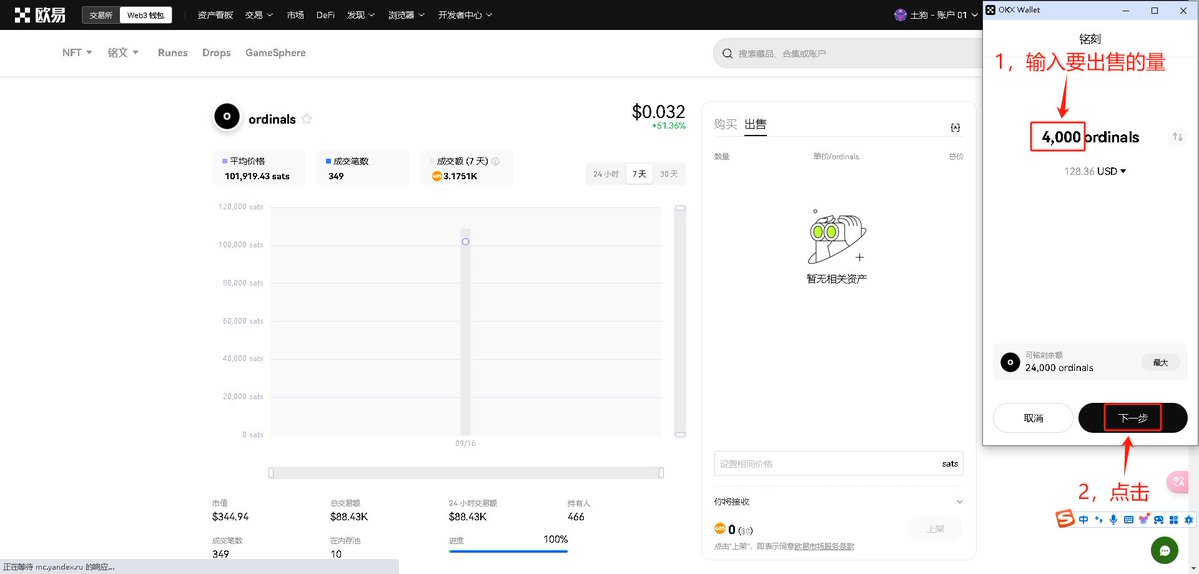This screenshot has height=574, width=1199.
Task: Click the 最大 max amount button
Action: point(1160,362)
